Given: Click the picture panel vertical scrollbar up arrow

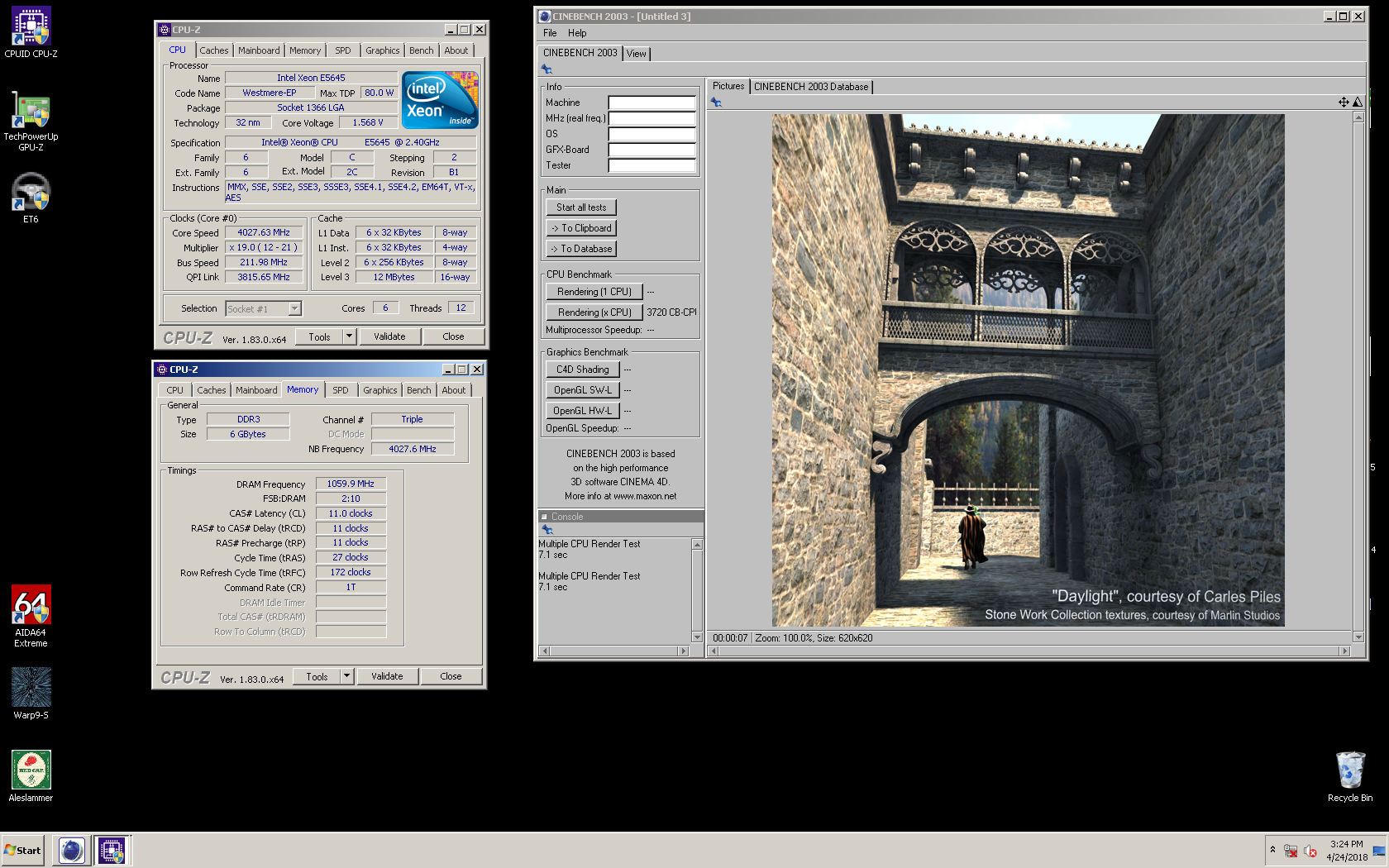Looking at the screenshot, I should tap(1358, 117).
